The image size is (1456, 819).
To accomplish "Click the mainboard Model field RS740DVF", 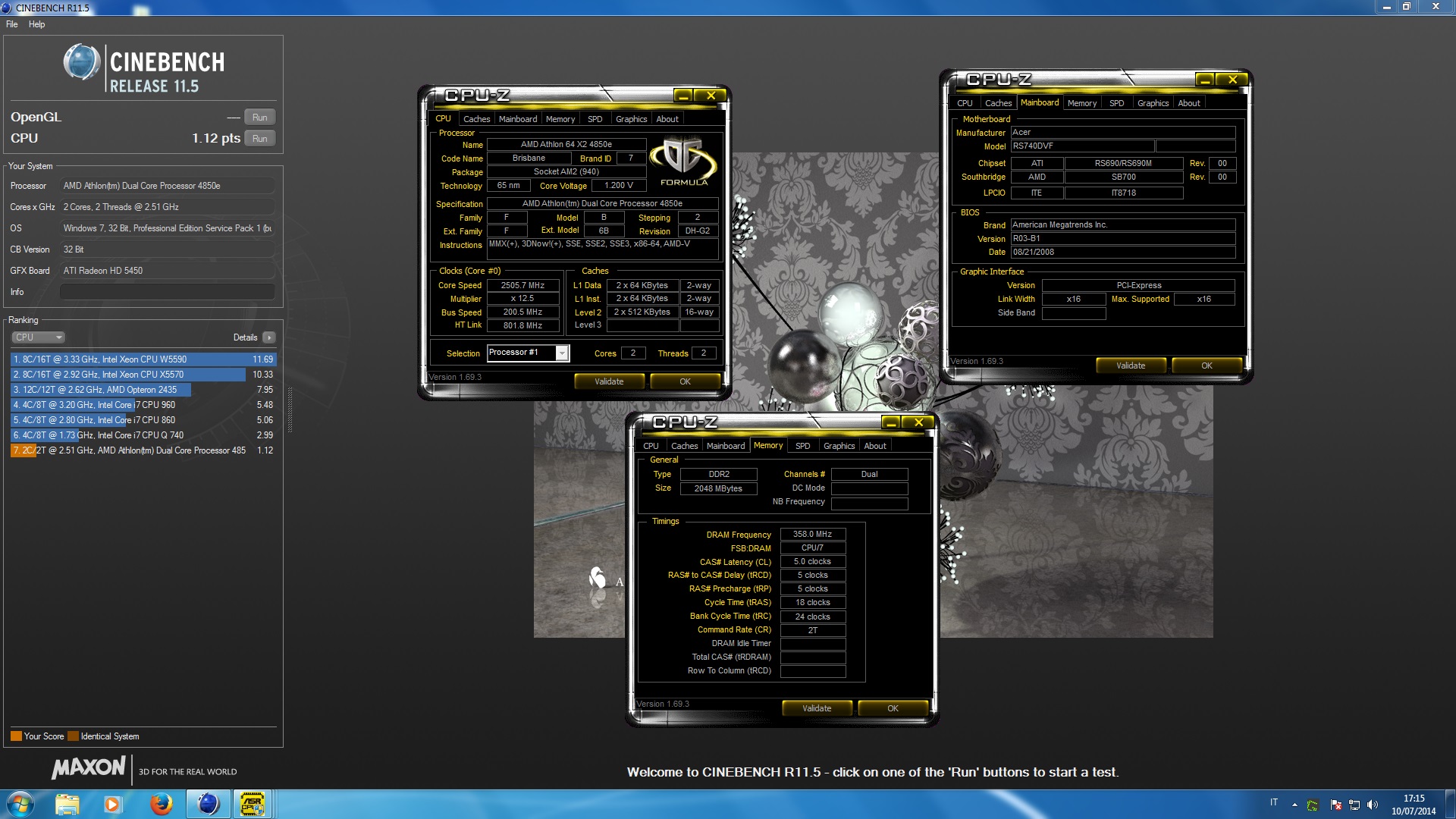I will (1082, 146).
